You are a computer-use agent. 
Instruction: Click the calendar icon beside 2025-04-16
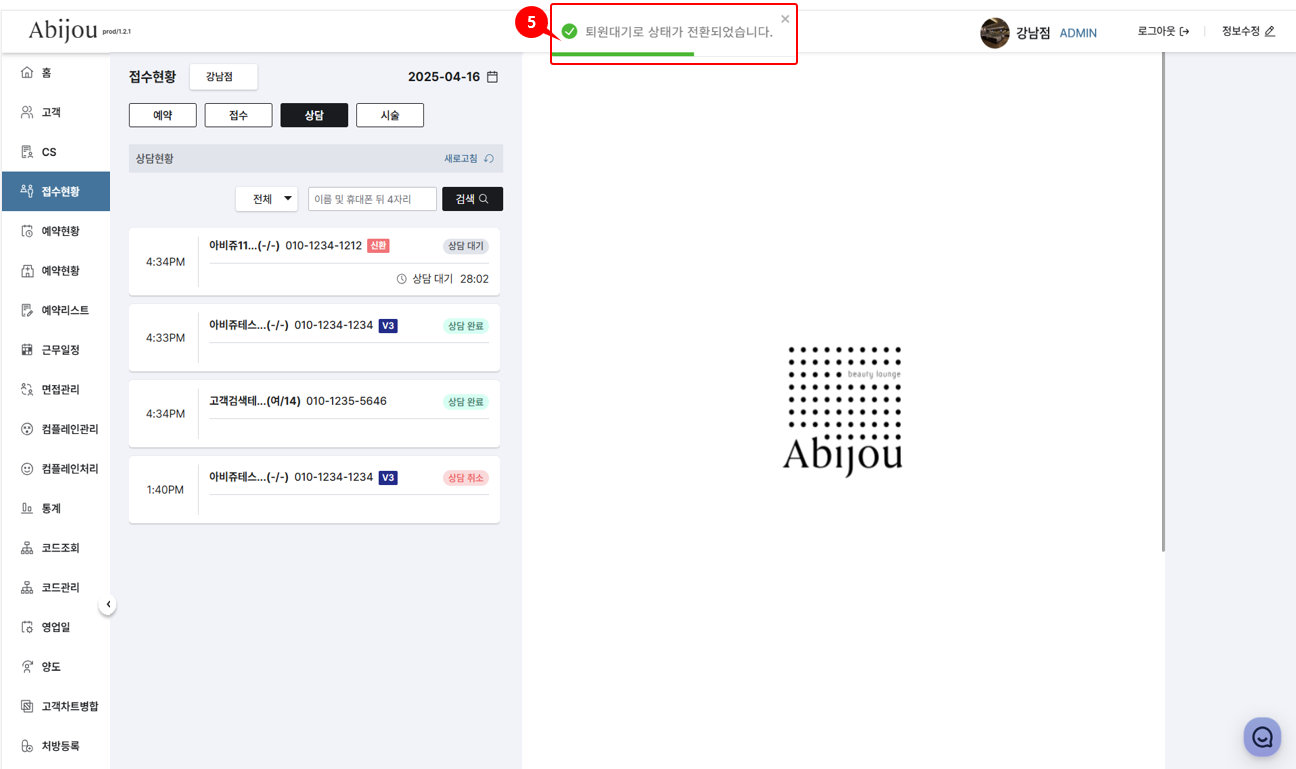(492, 77)
